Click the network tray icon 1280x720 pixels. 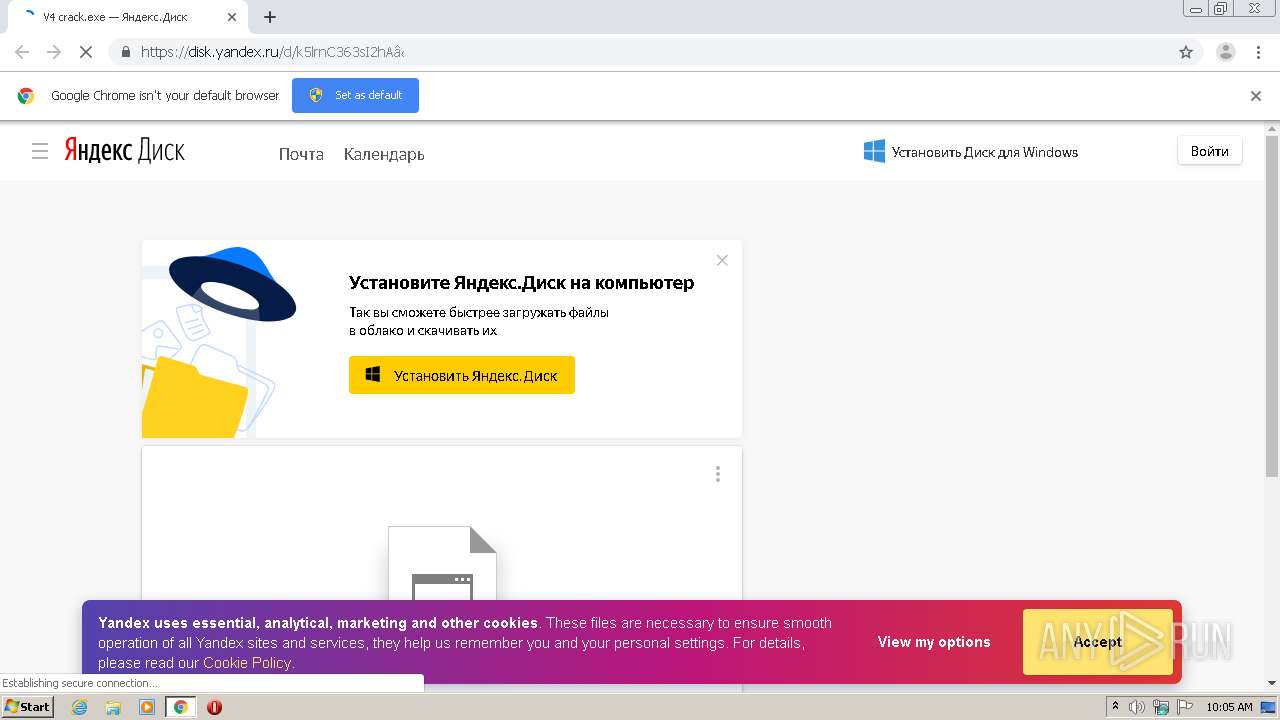(x=1161, y=707)
